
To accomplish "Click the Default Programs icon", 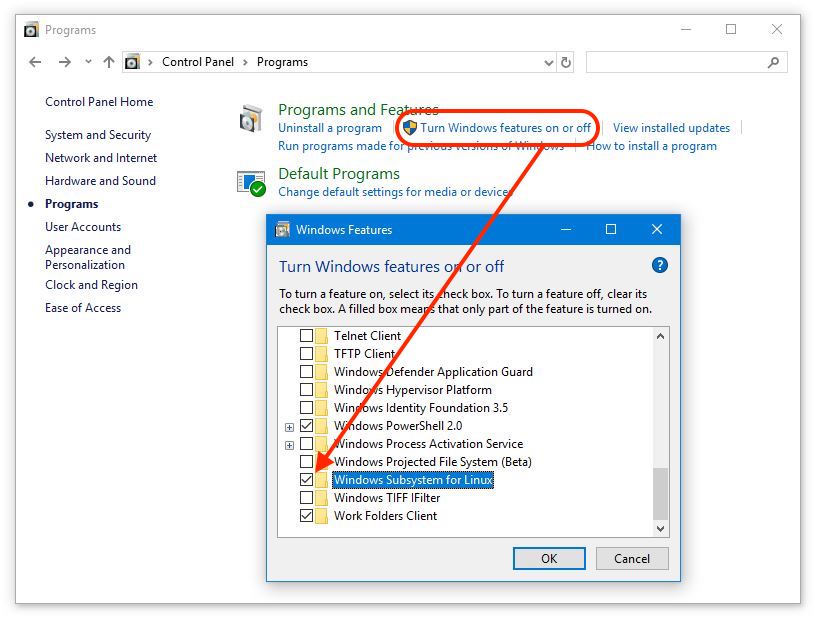I will [252, 183].
